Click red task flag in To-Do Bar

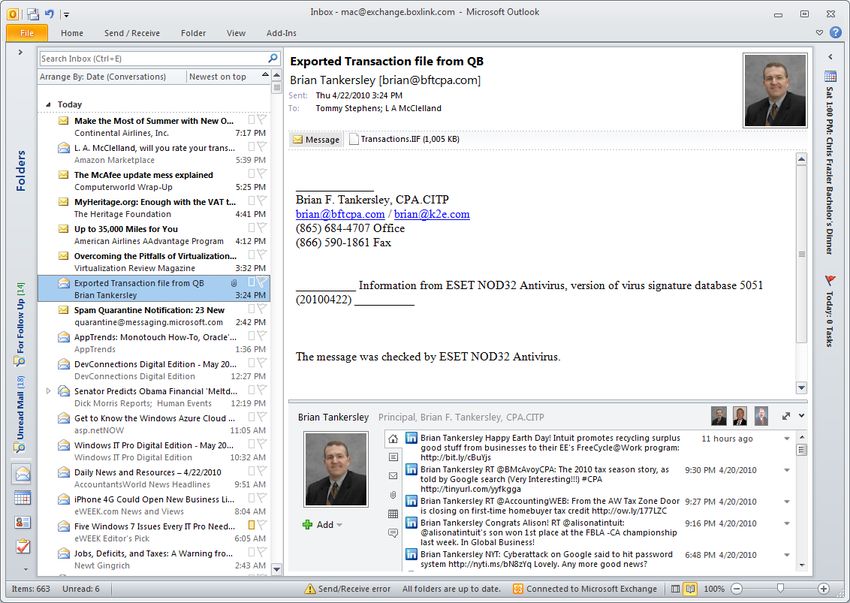(x=830, y=280)
